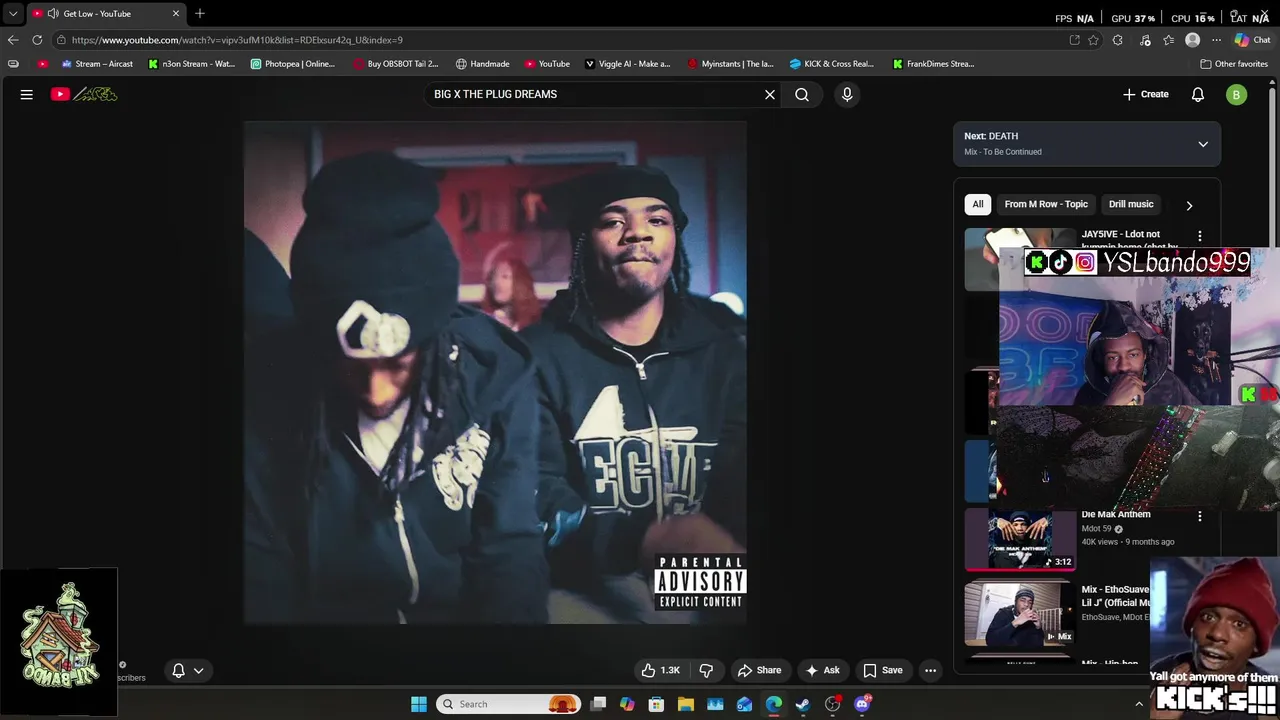Screen dimensions: 1280x720
Task: Toggle channel notification bell below video
Action: tap(178, 670)
